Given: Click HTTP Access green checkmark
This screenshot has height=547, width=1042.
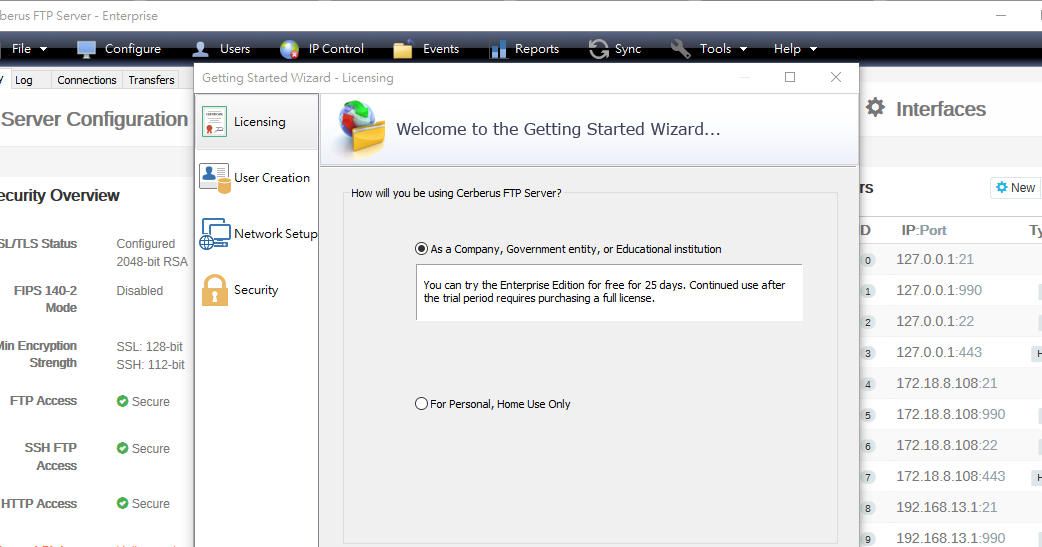Looking at the screenshot, I should pyautogui.click(x=122, y=503).
